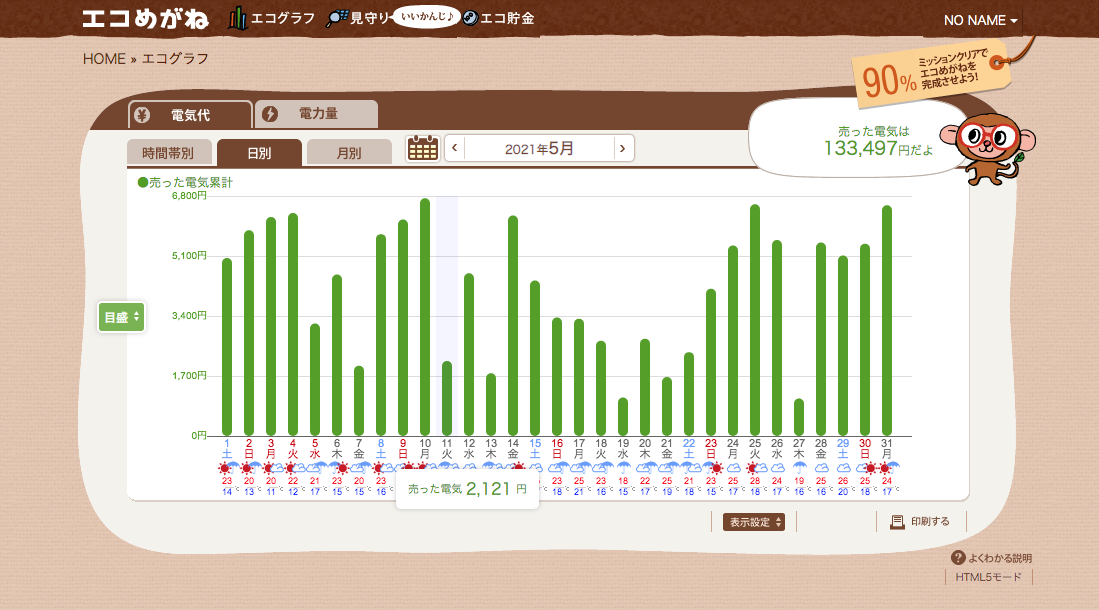Click the highlighted bar for day 11
The image size is (1099, 610).
click(446, 398)
